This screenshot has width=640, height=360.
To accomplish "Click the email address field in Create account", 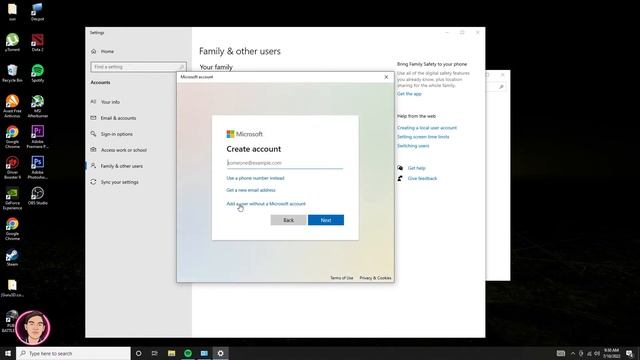I will pyautogui.click(x=284, y=163).
